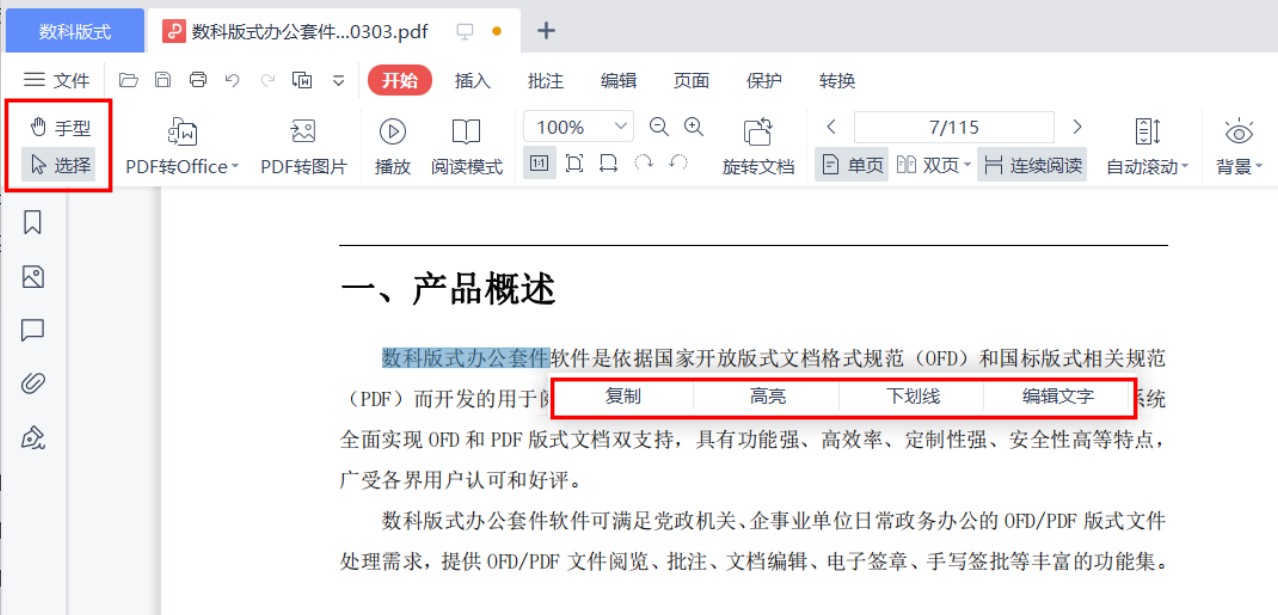
Task: Activate the Select (选择) tool
Action: (x=59, y=165)
